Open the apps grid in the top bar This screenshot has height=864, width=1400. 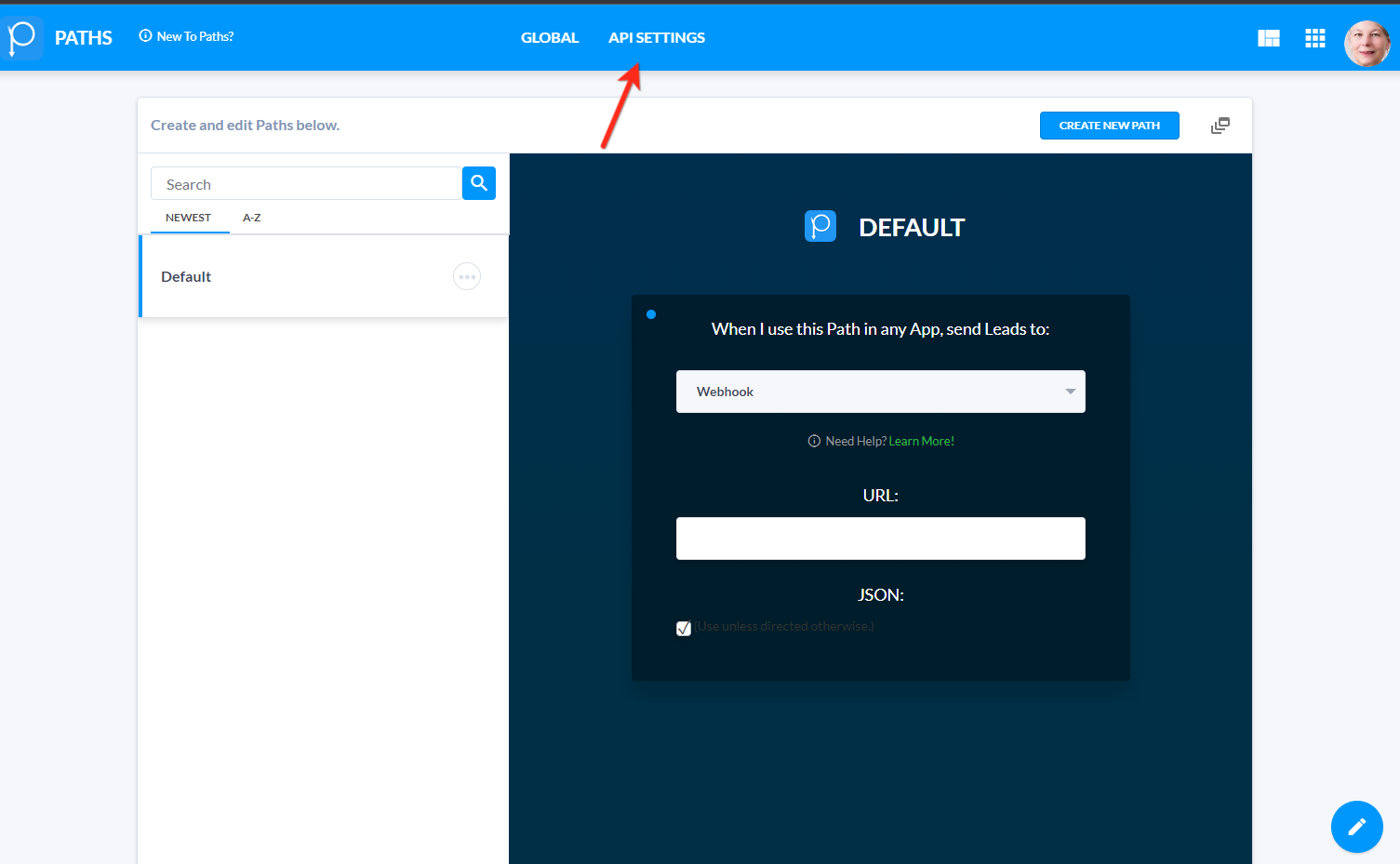pyautogui.click(x=1314, y=38)
